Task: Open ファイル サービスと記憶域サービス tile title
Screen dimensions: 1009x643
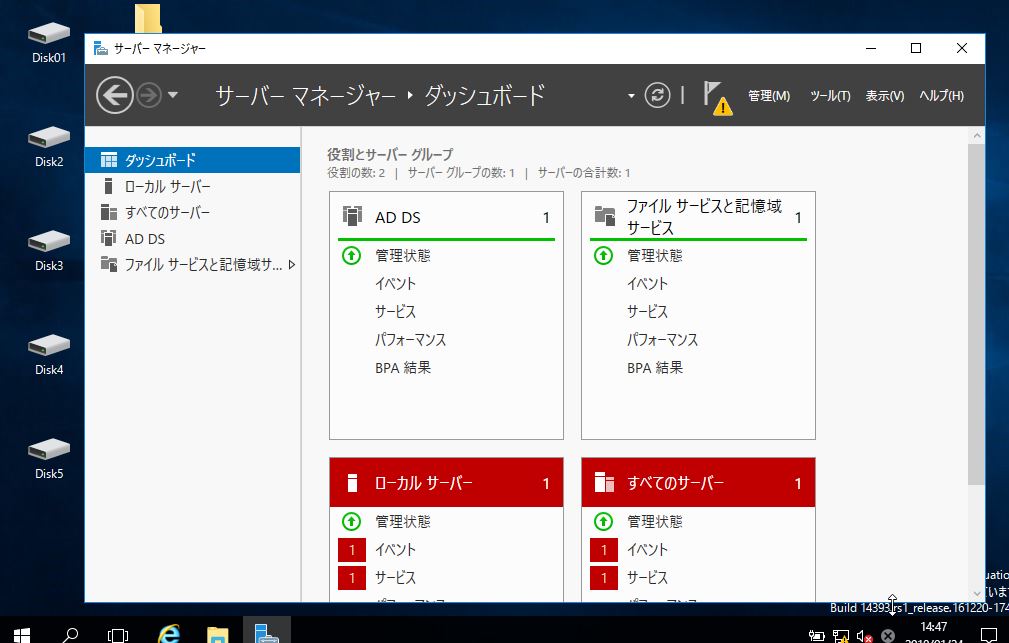Action: pos(705,217)
